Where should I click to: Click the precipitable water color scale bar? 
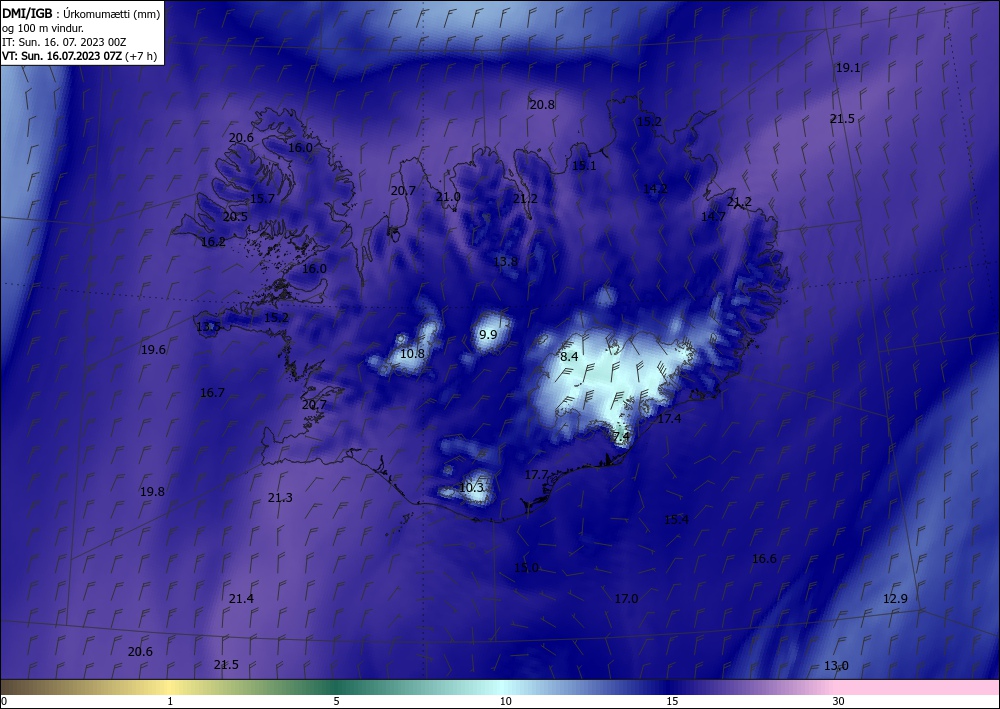click(x=500, y=687)
